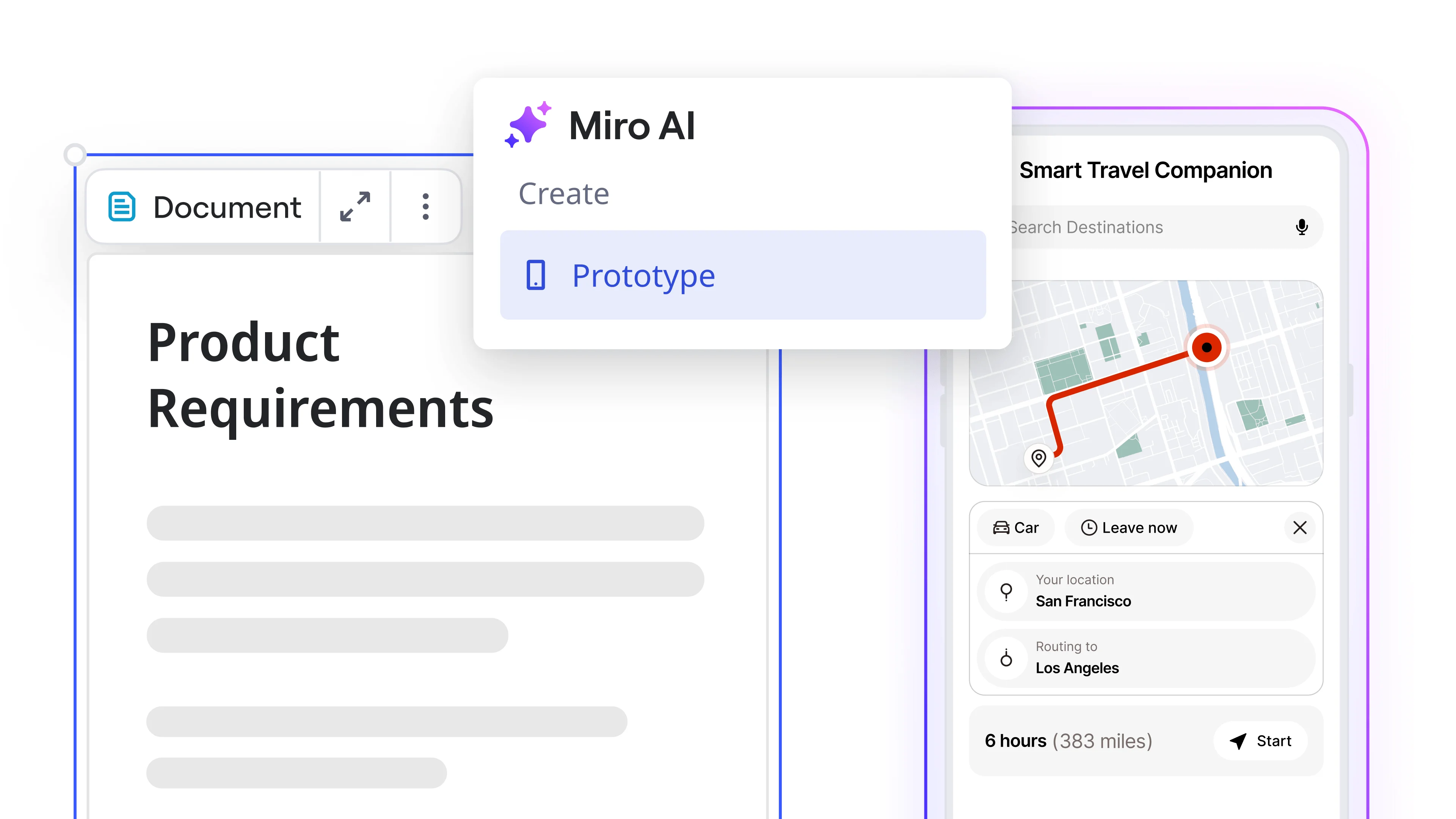The width and height of the screenshot is (1456, 819).
Task: Tap the microphone icon in search bar
Action: pos(1302,227)
